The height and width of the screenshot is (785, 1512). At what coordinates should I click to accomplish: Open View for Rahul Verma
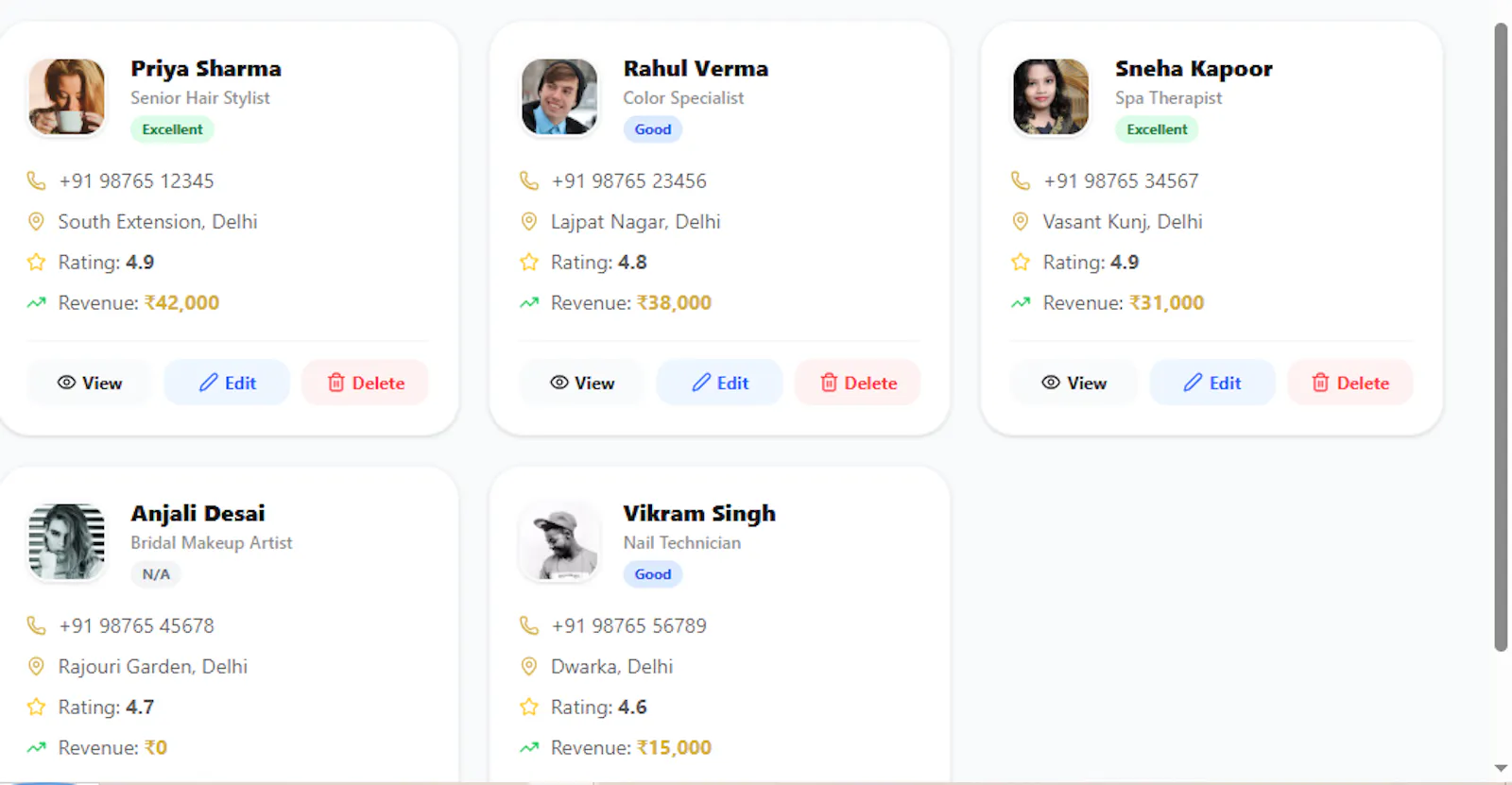pos(581,383)
